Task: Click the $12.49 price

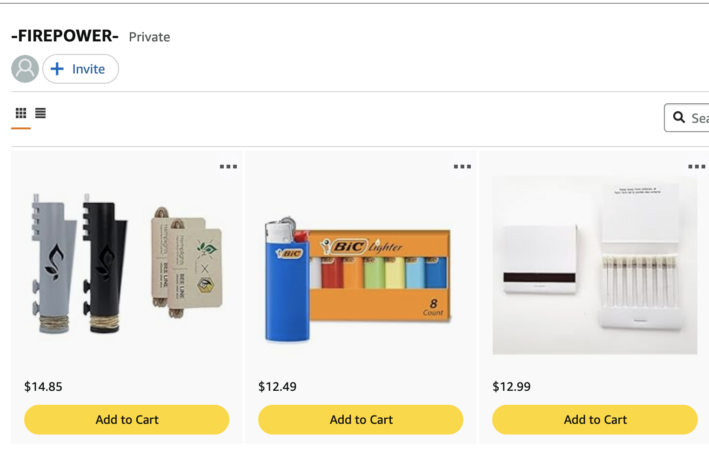Action: tap(276, 387)
